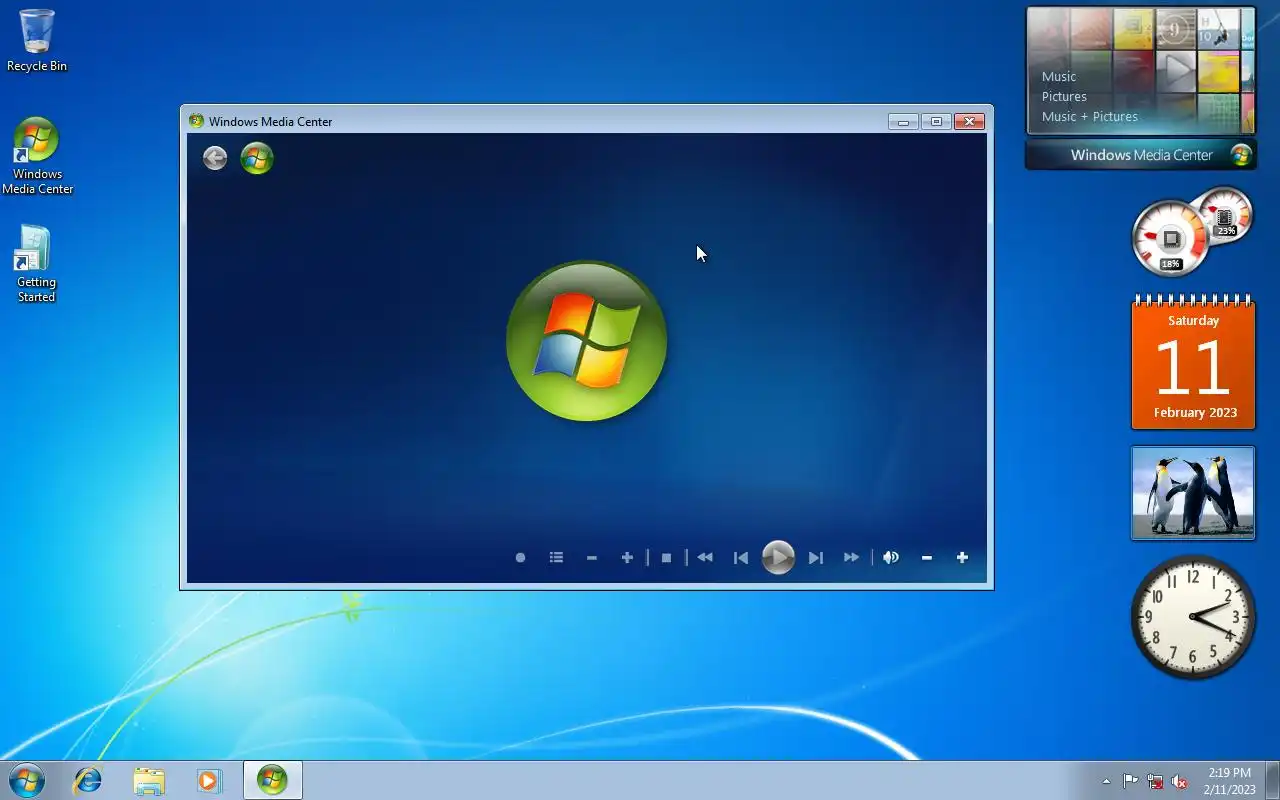Lower volume with the volume minus button
1280x800 pixels.
coord(927,558)
